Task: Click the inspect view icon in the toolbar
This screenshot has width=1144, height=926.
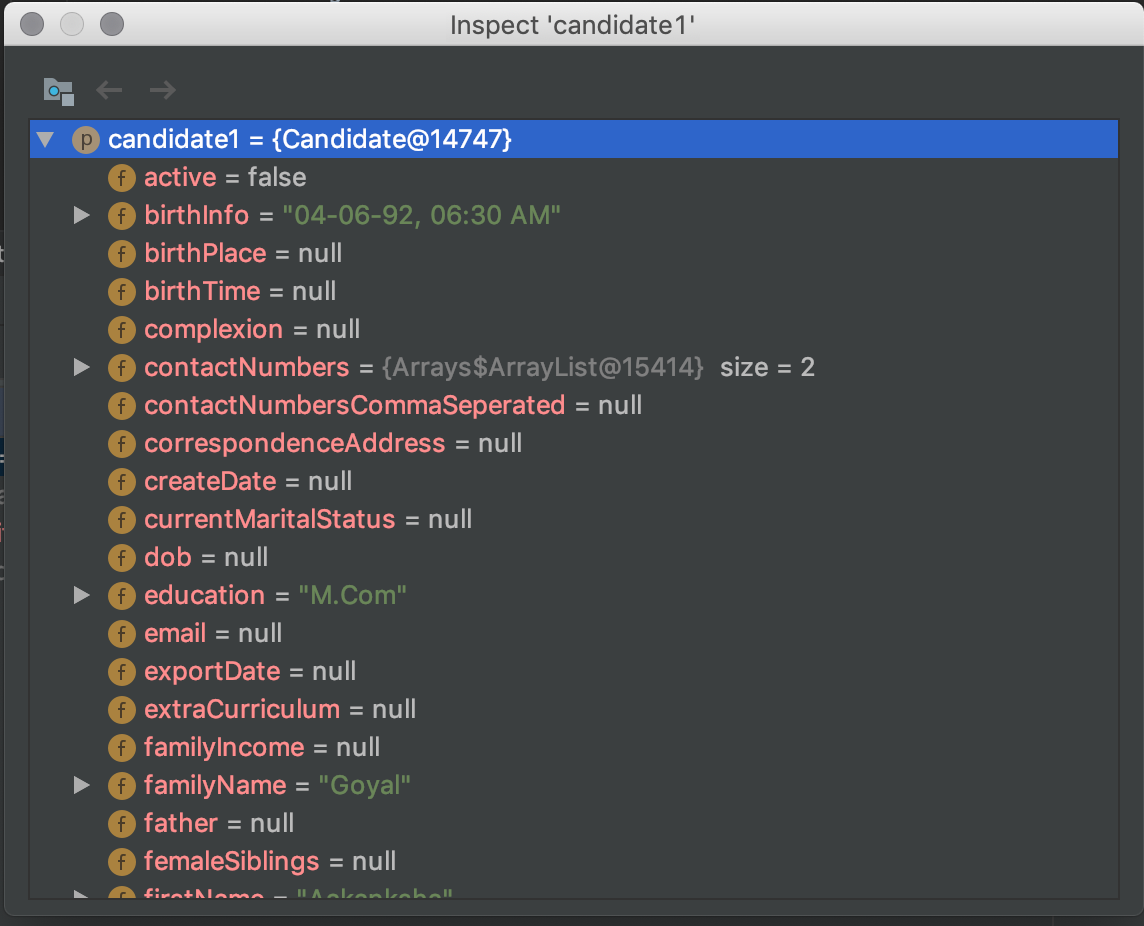Action: (x=57, y=90)
